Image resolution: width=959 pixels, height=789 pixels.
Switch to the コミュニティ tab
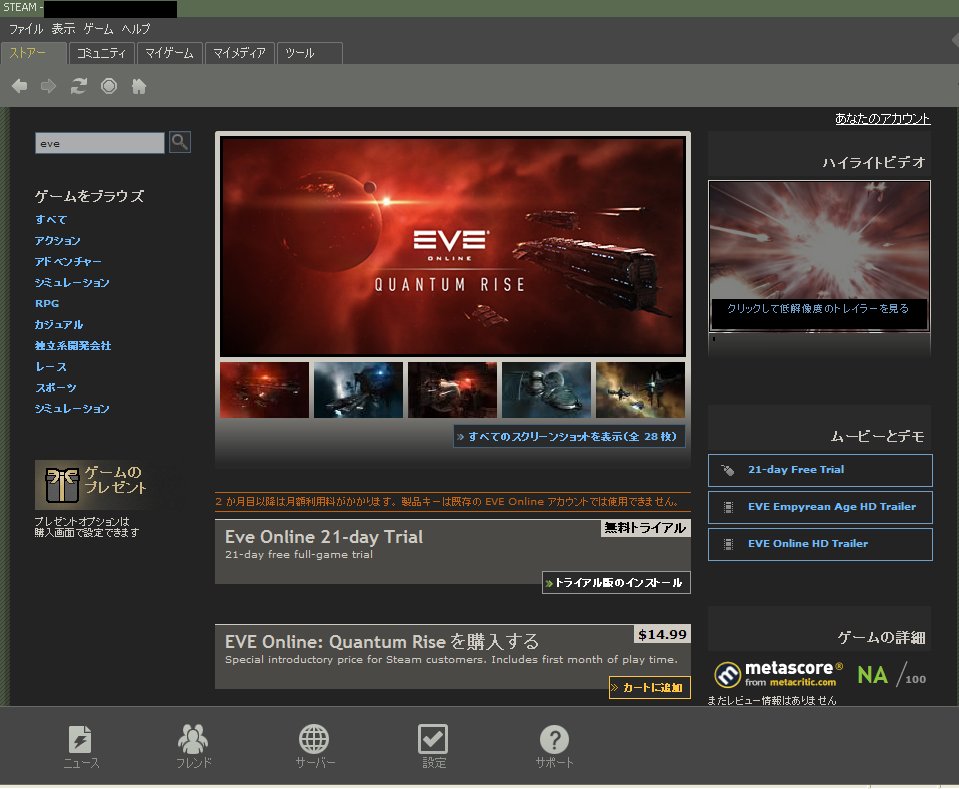tap(102, 53)
